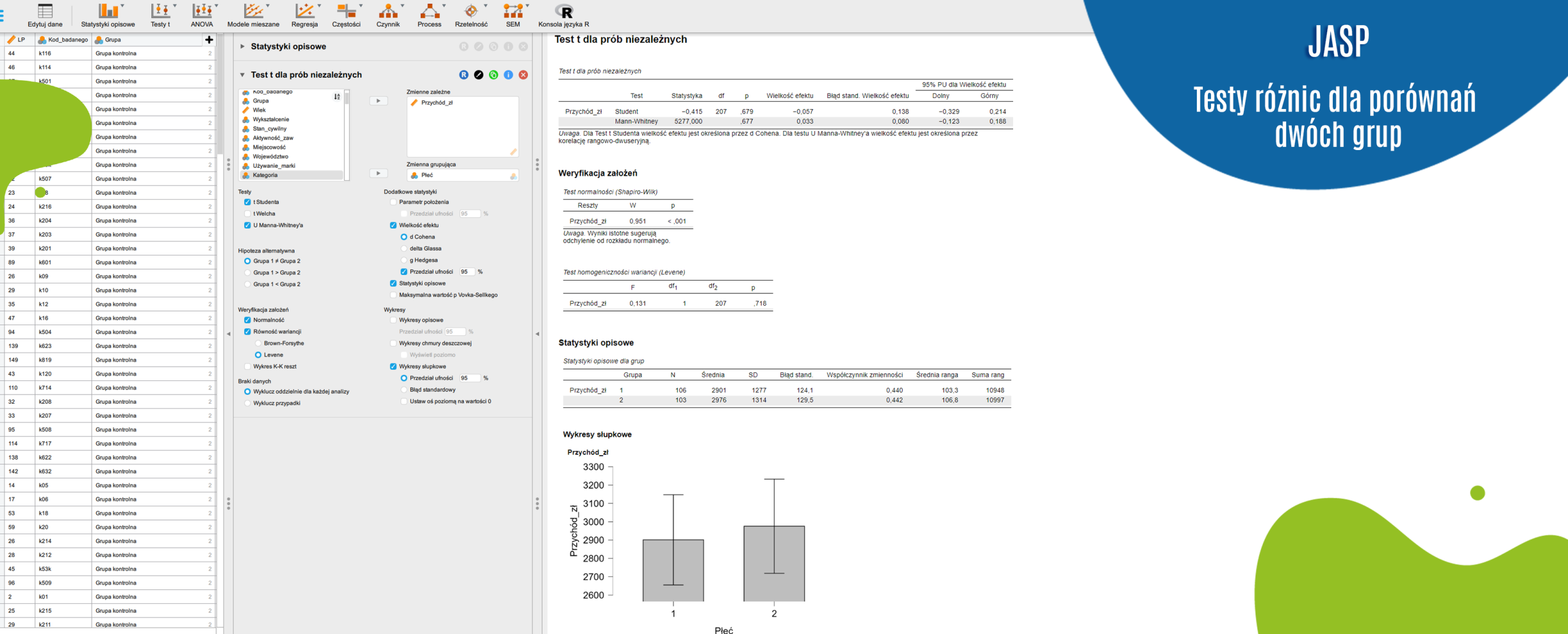The image size is (1568, 634).
Task: Click the blue info icon for the t-test analysis
Action: [x=508, y=75]
